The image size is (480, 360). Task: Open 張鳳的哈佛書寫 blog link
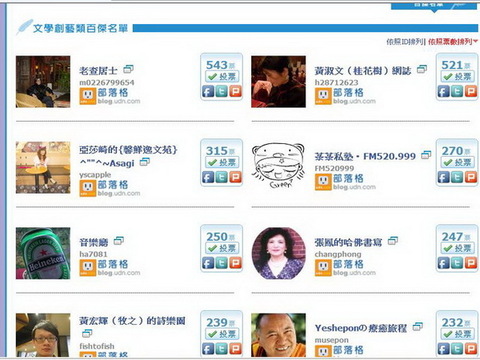348,242
